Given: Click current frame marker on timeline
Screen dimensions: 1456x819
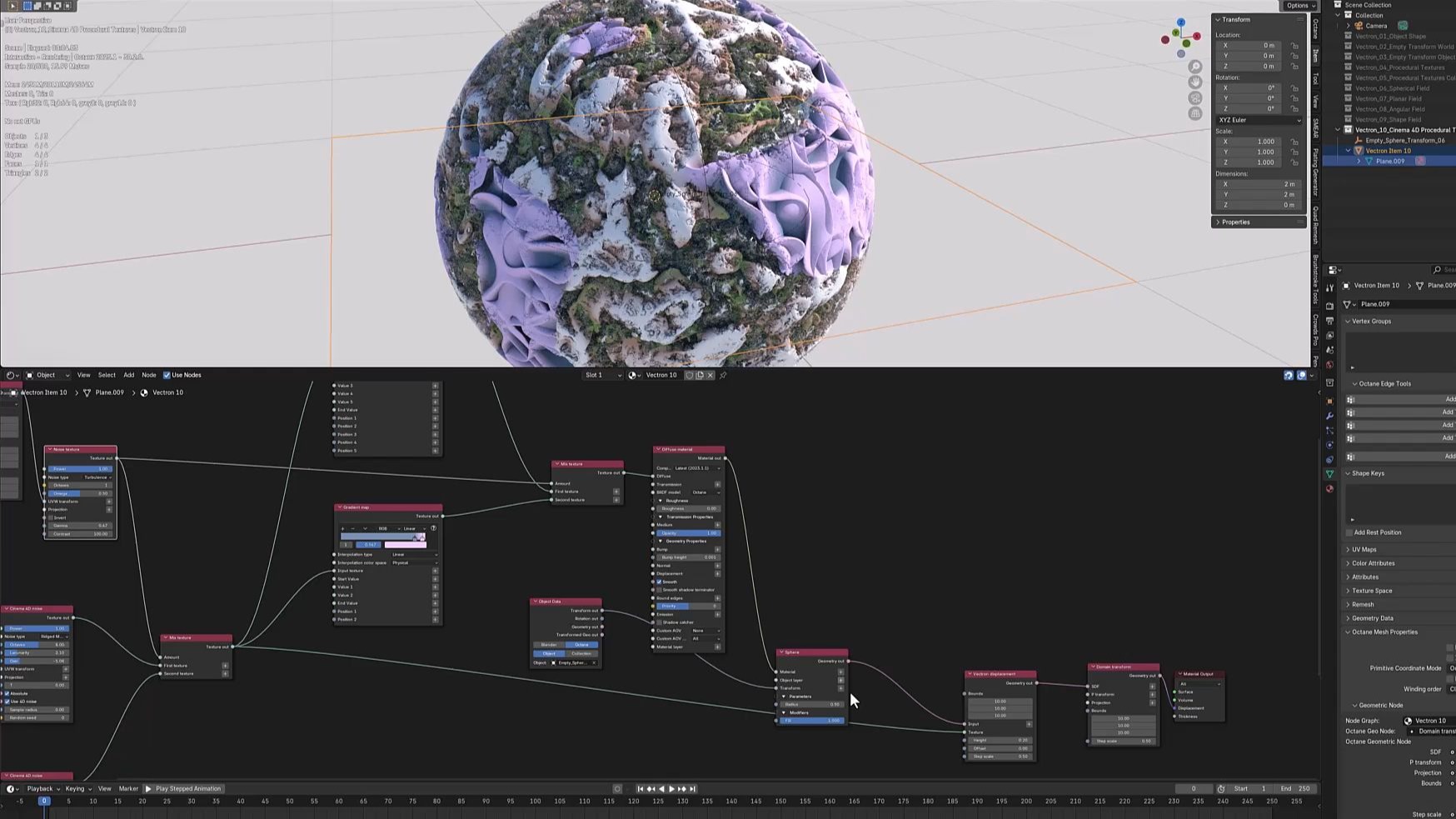Looking at the screenshot, I should (44, 802).
